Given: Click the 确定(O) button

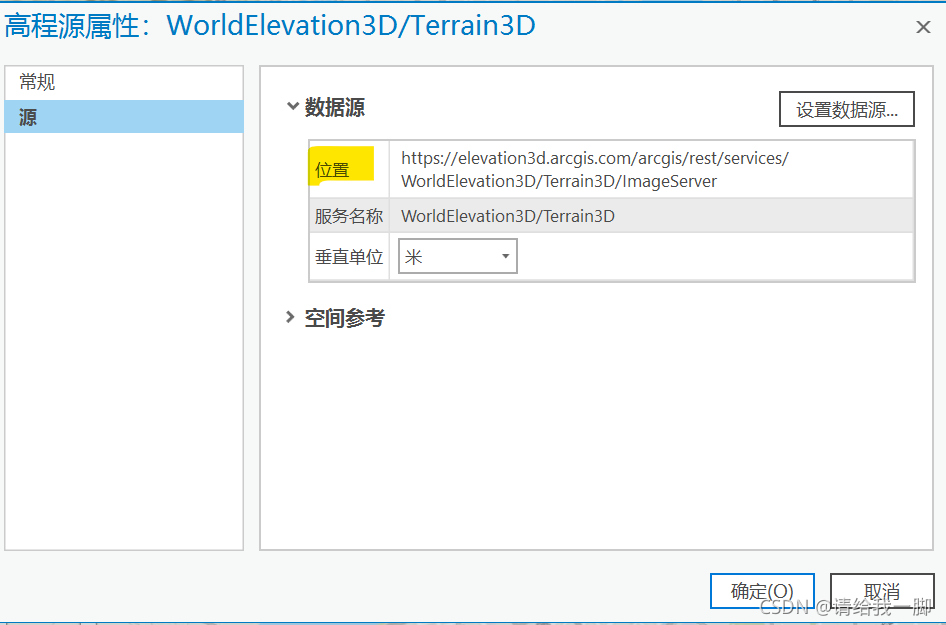Looking at the screenshot, I should 762,591.
